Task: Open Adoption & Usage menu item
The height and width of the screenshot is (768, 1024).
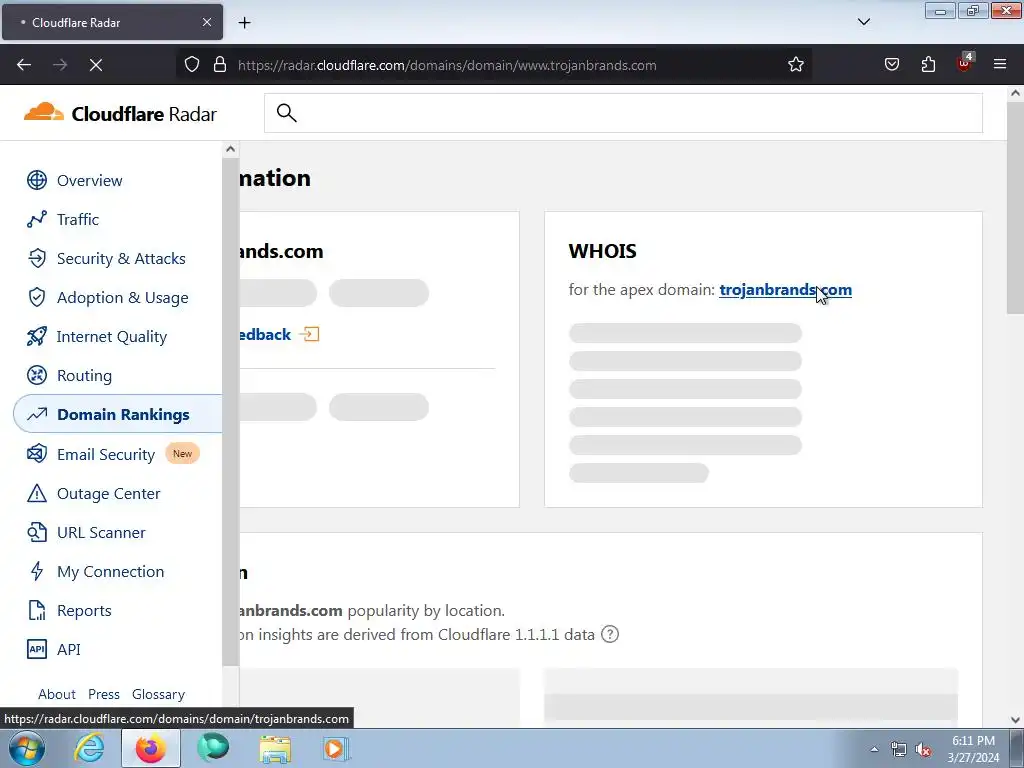Action: (122, 298)
